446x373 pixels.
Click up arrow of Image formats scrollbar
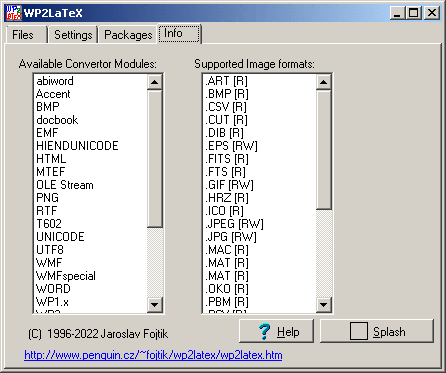coord(324,82)
